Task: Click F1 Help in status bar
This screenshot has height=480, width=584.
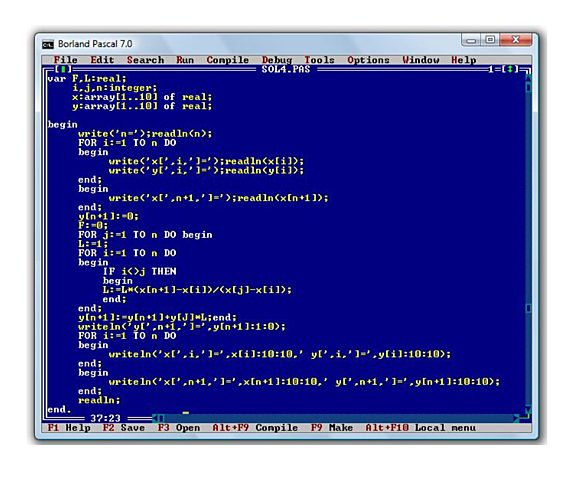Action: click(x=69, y=427)
